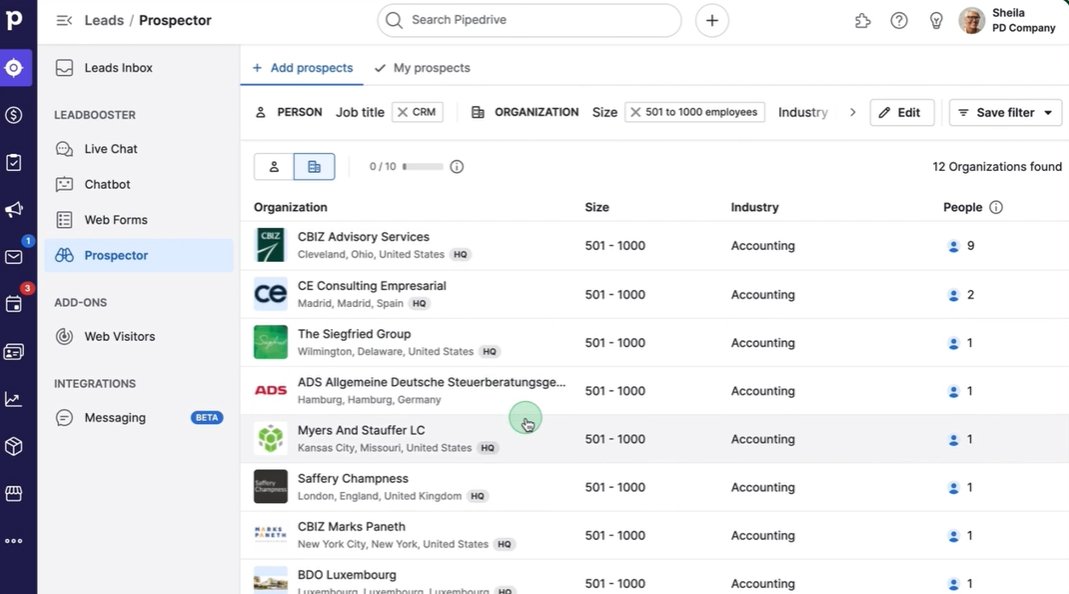Click CBIZ Advisory Services logo thumbnail
This screenshot has width=1069, height=594.
pos(271,246)
